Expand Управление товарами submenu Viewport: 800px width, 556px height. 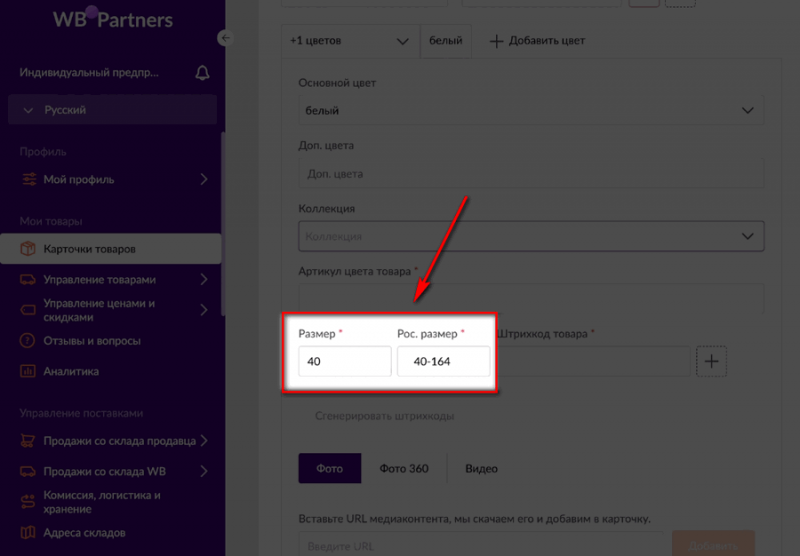click(x=203, y=280)
